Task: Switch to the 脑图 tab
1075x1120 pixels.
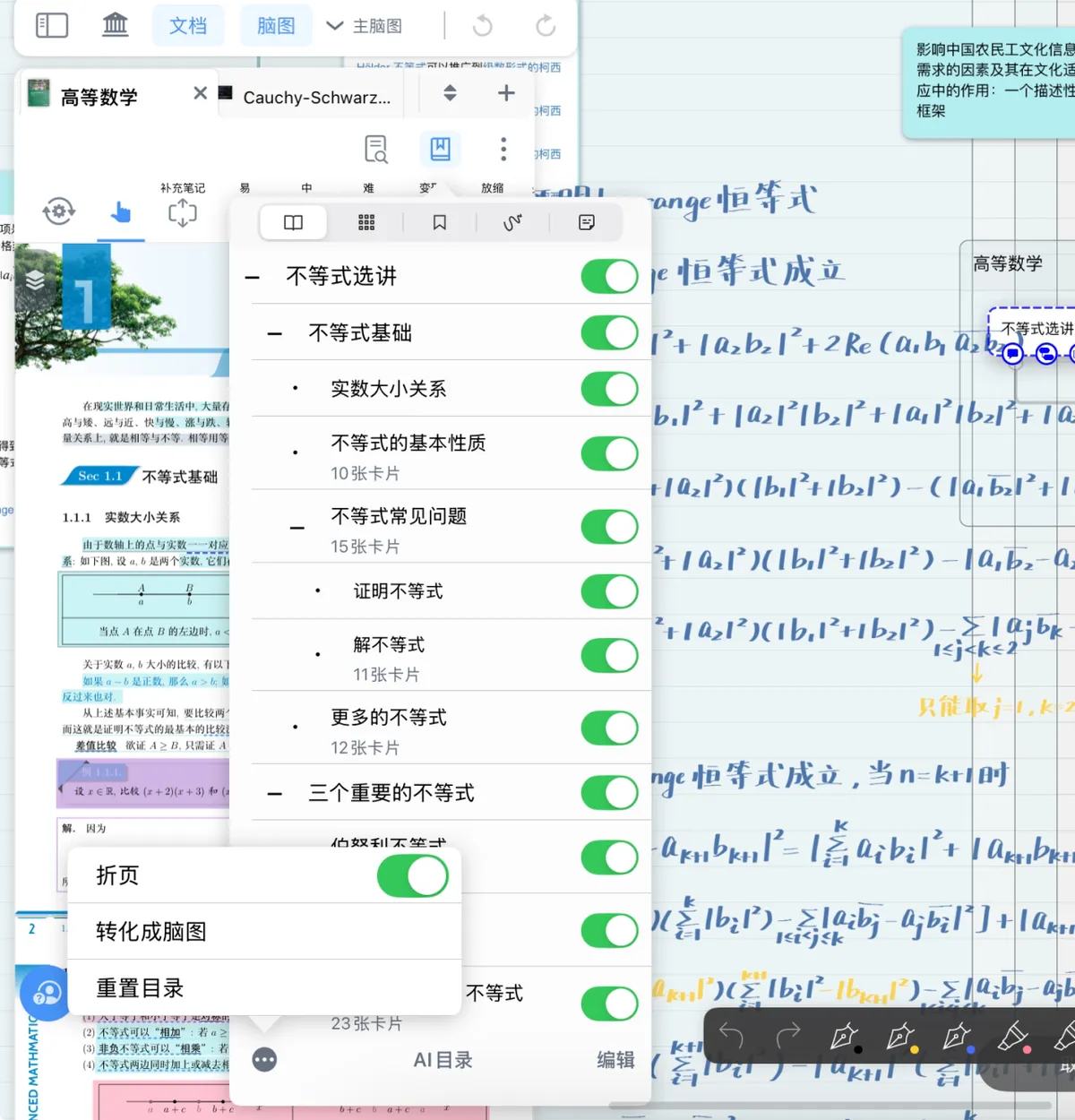Action: pyautogui.click(x=276, y=25)
